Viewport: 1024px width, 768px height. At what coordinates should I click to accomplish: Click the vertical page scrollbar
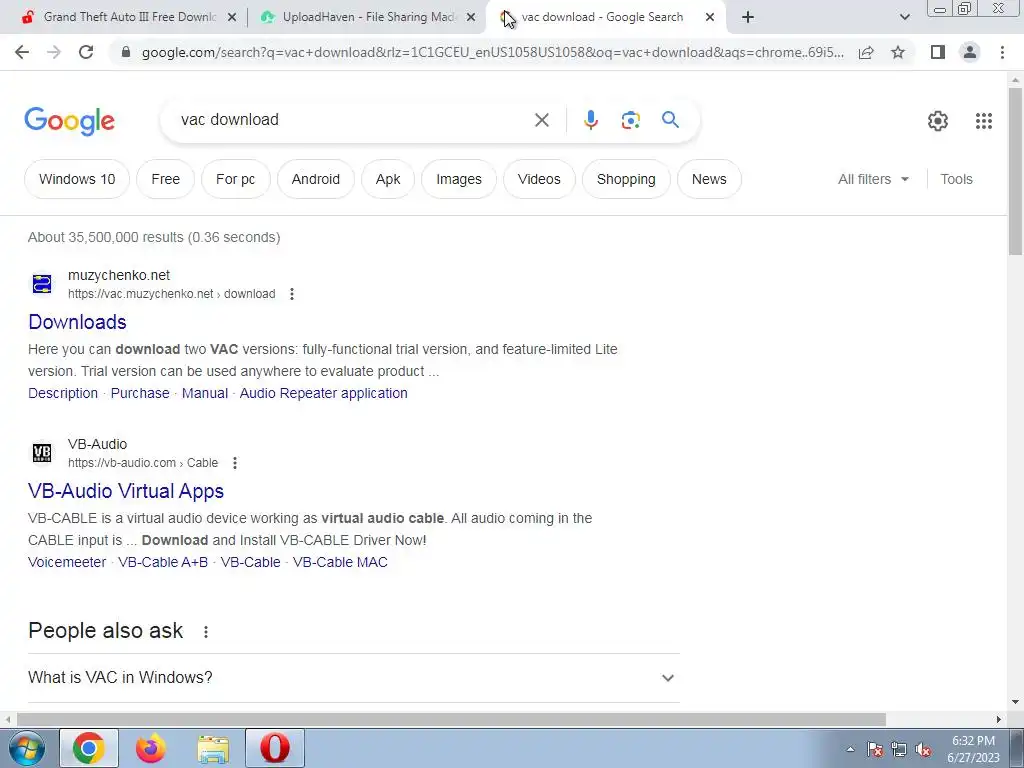pos(1015,171)
